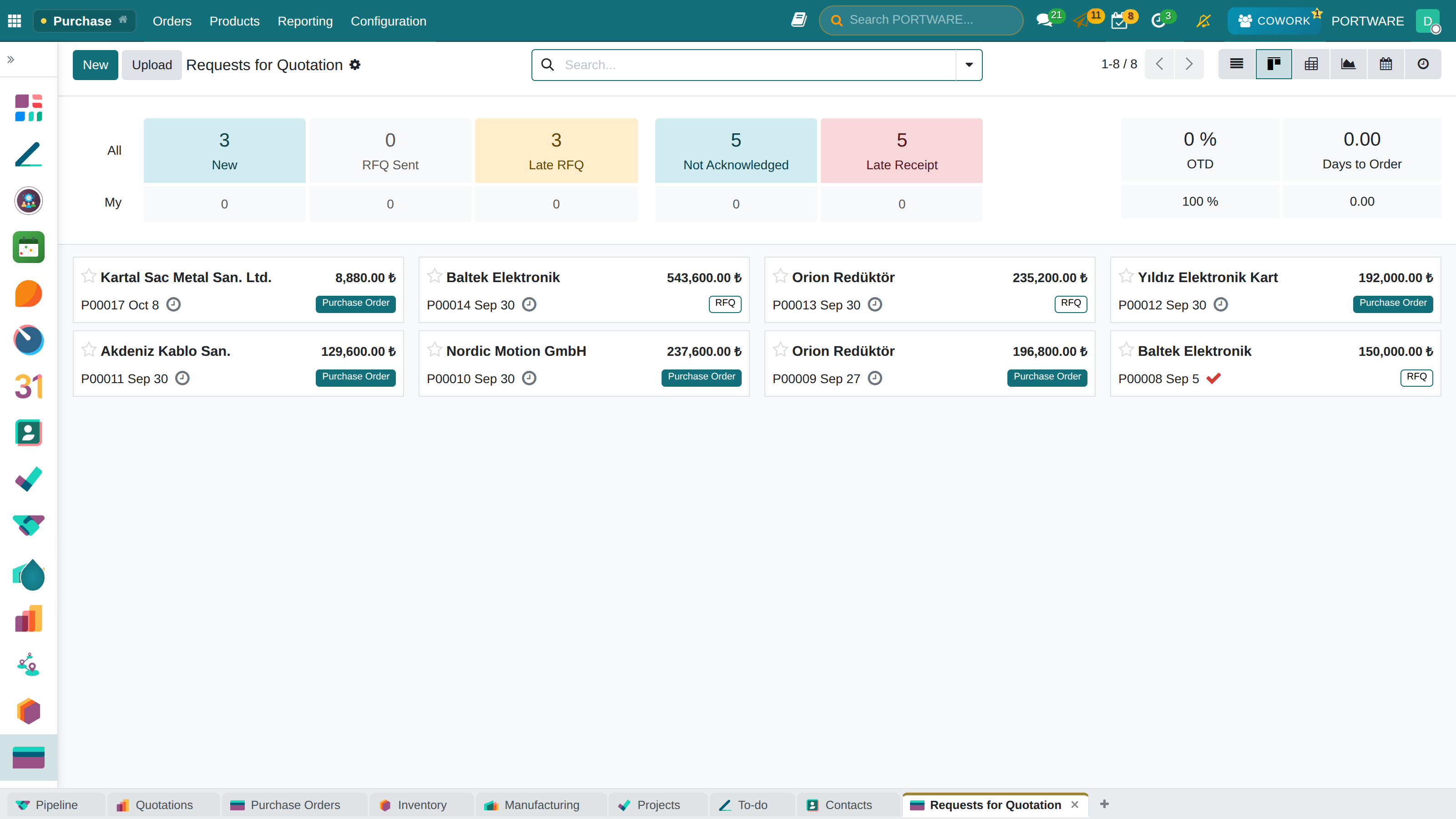Open the COWORK company switcher
The height and width of the screenshot is (819, 1456).
point(1274,21)
